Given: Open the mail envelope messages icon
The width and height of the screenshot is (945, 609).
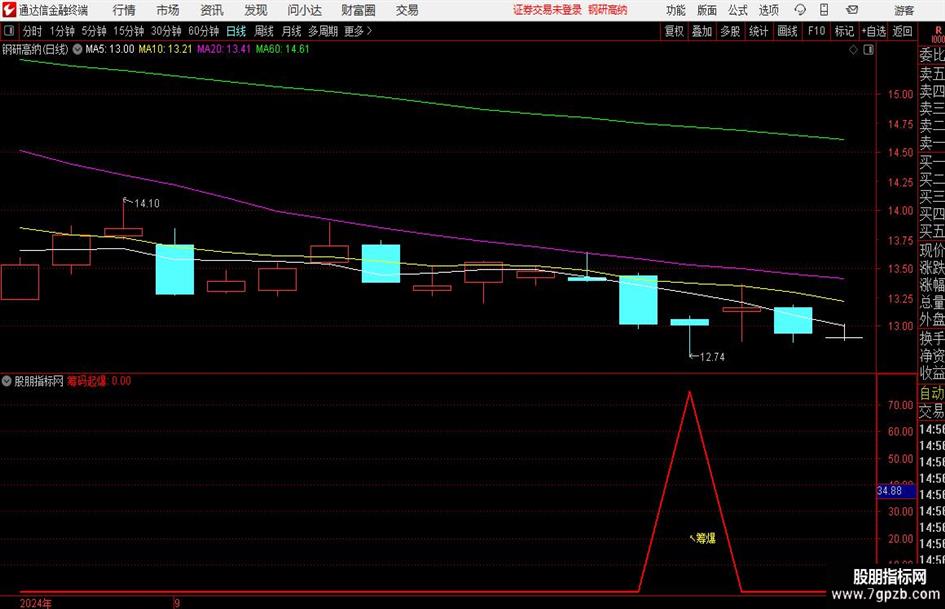Looking at the screenshot, I should click(852, 10).
